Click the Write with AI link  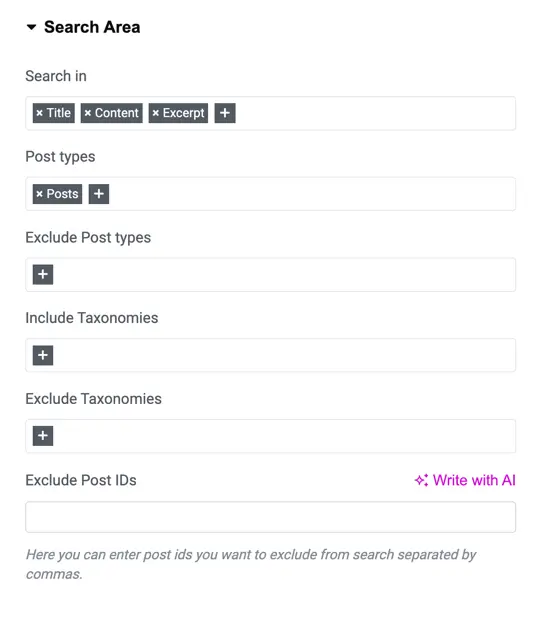pyautogui.click(x=474, y=480)
